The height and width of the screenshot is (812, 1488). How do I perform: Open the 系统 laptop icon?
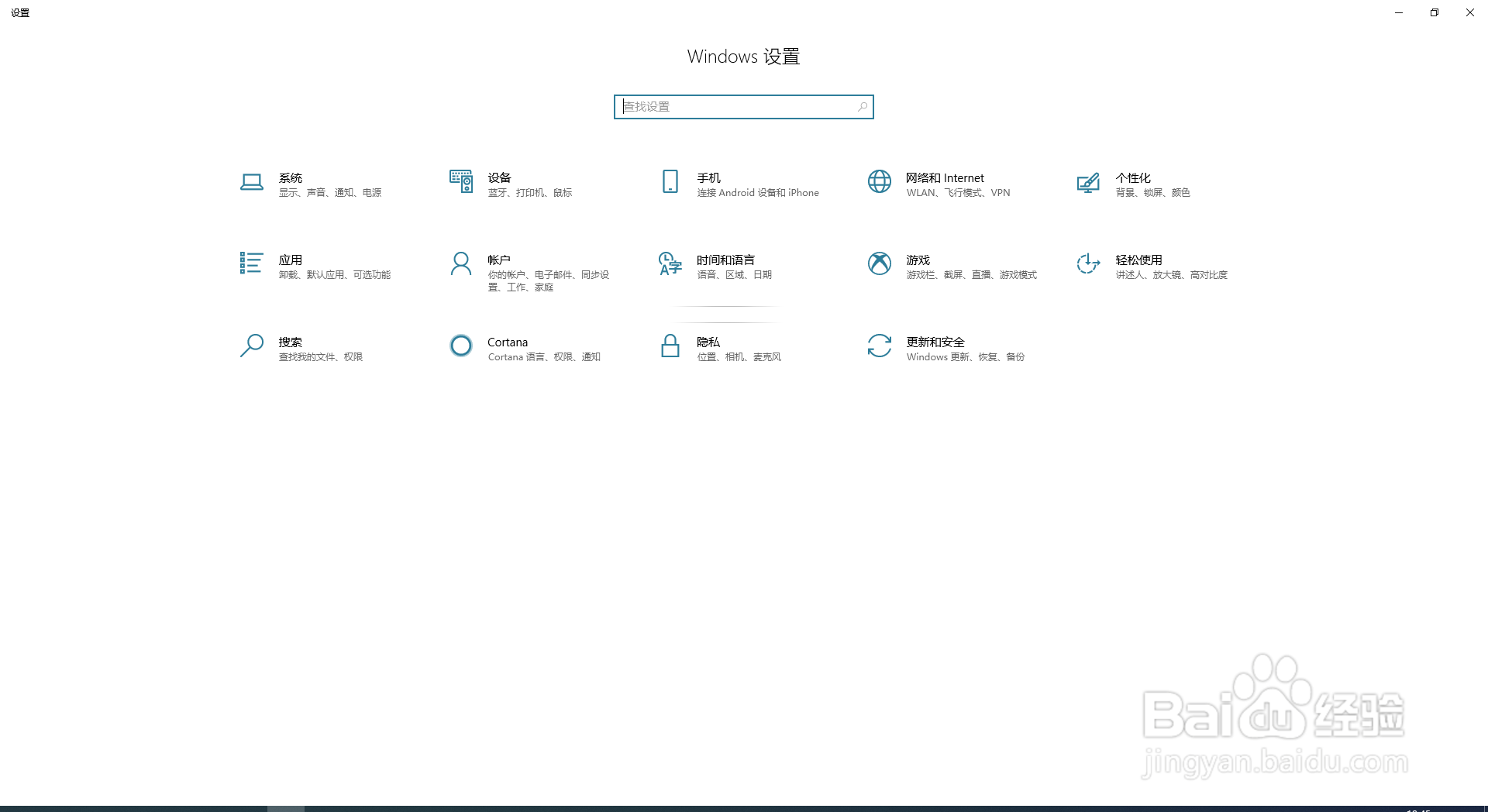(x=252, y=182)
